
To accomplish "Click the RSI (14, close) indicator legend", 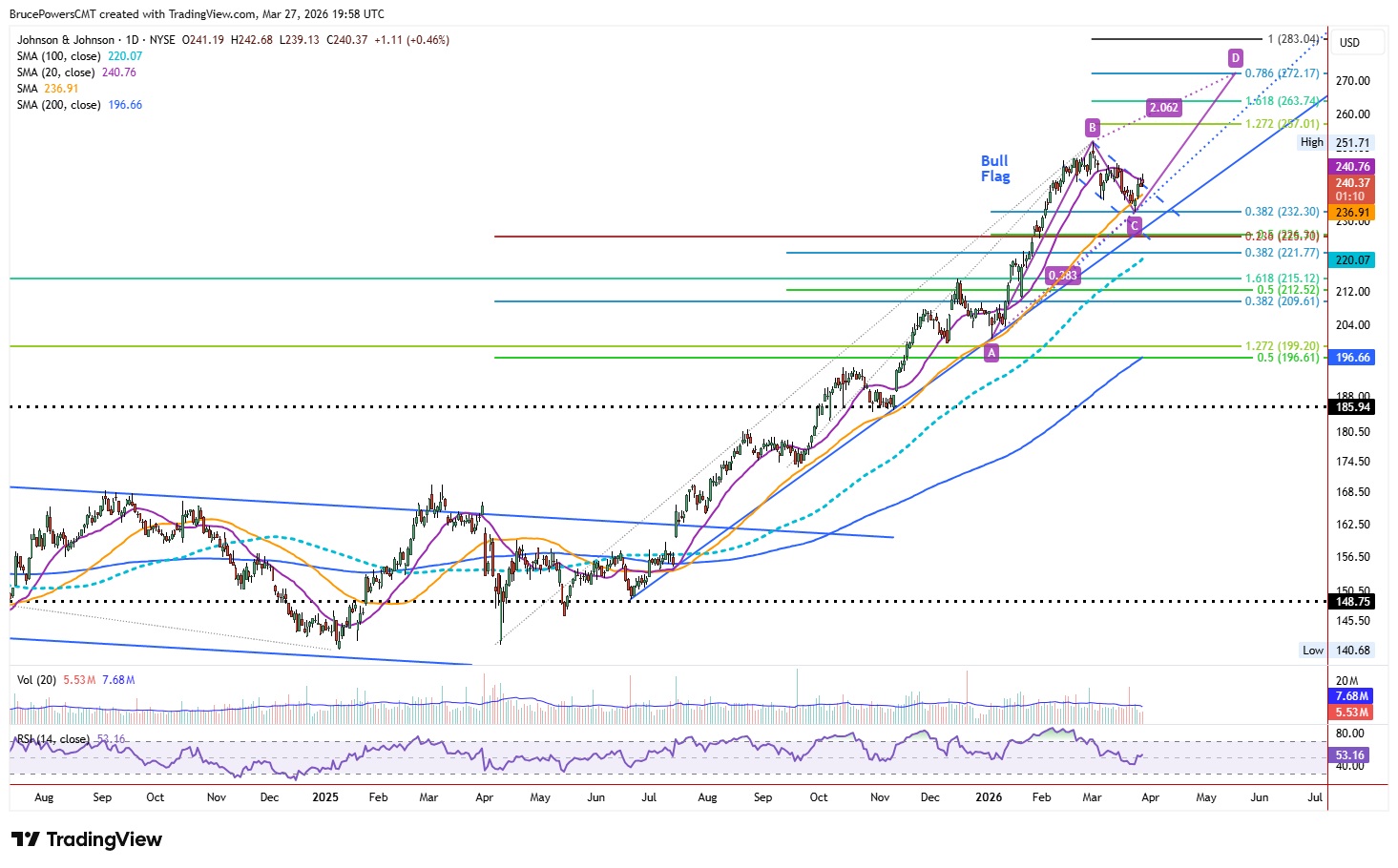I will 71,739.
